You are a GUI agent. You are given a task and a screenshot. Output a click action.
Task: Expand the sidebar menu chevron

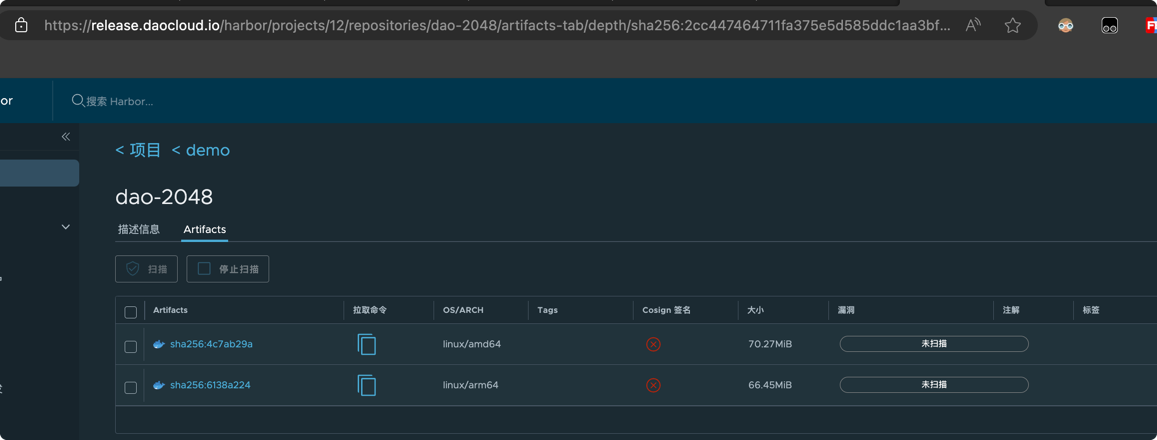(x=66, y=227)
